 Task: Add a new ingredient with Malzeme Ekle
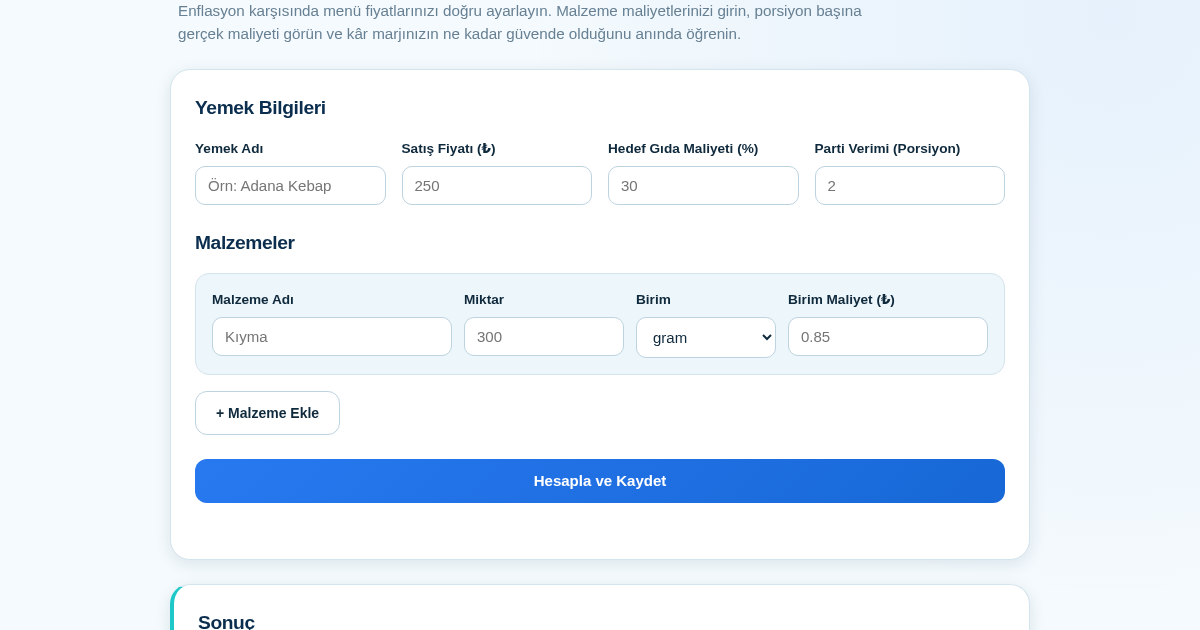267,413
